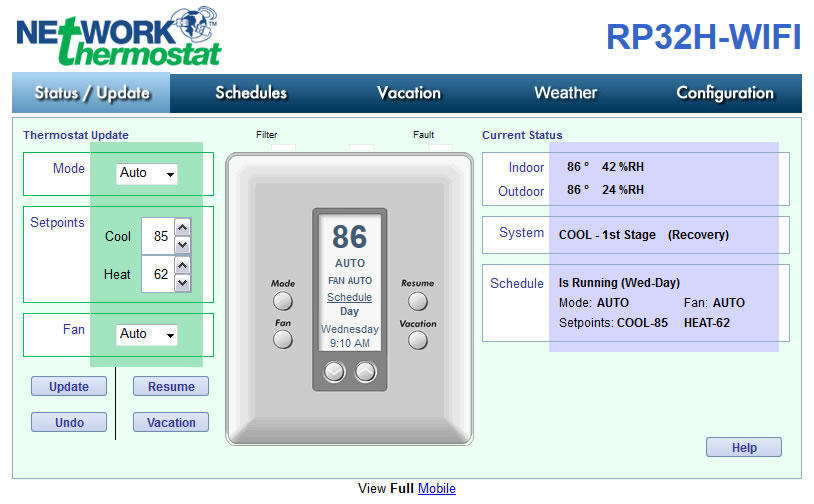Increase the Cool setpoint with up arrow
This screenshot has height=504, width=814.
pyautogui.click(x=182, y=227)
